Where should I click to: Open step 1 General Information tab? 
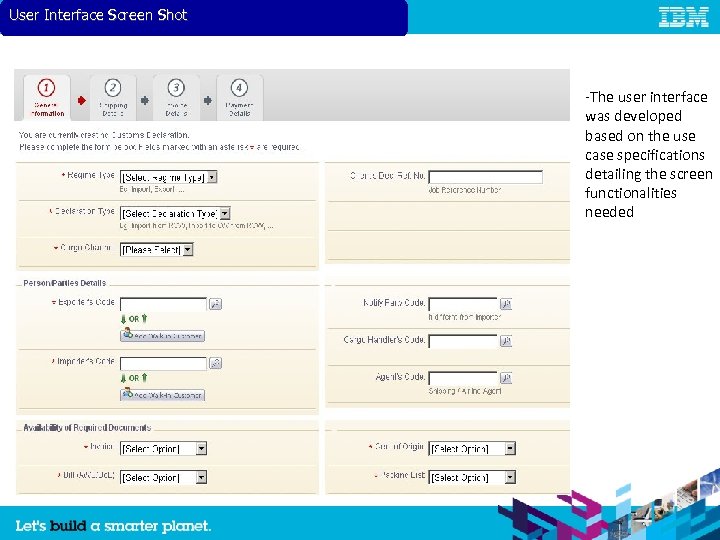coord(47,98)
